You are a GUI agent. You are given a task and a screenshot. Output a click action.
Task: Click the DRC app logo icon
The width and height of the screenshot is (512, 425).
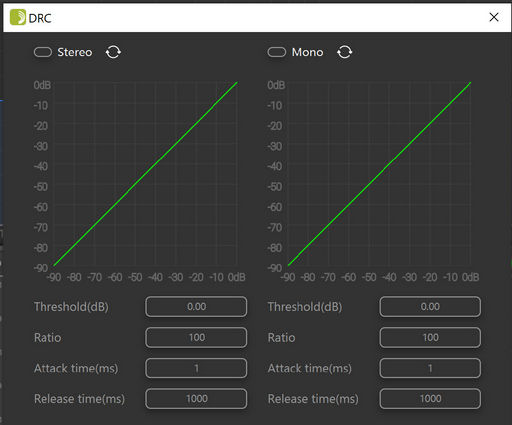(18, 17)
